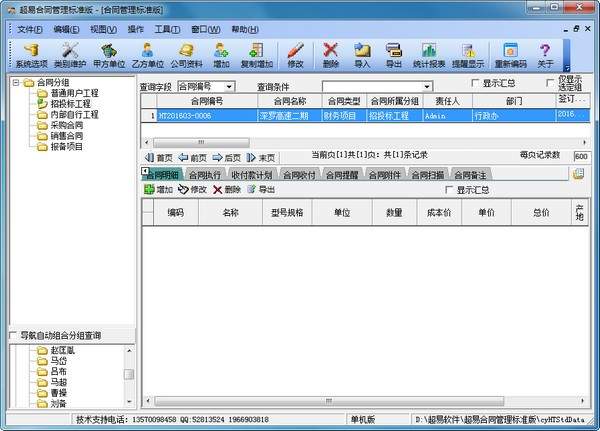Click the lower-left folder list scrollbar
Screen dimensions: 600x431
pos(128,376)
